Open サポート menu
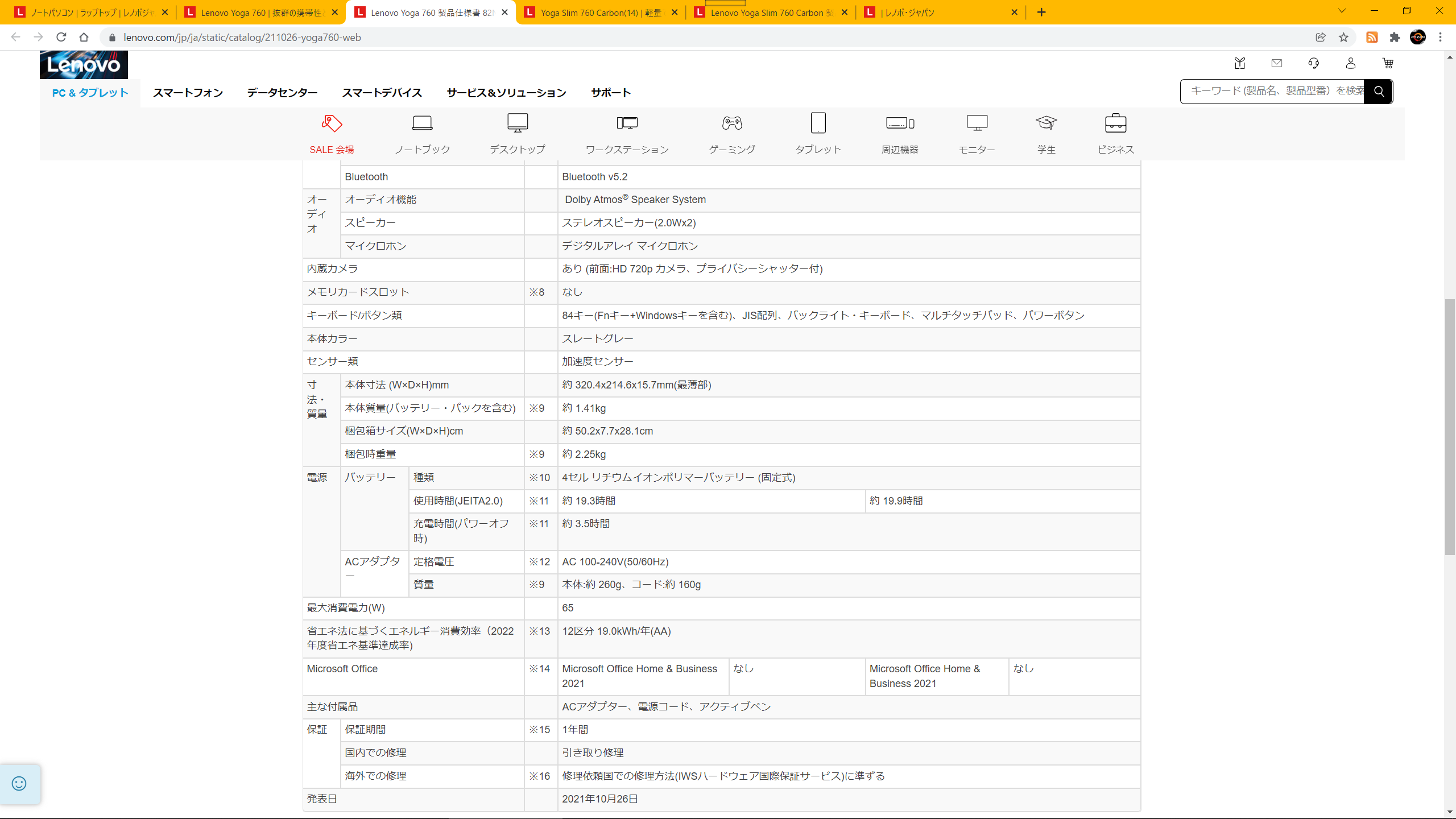 click(x=611, y=93)
